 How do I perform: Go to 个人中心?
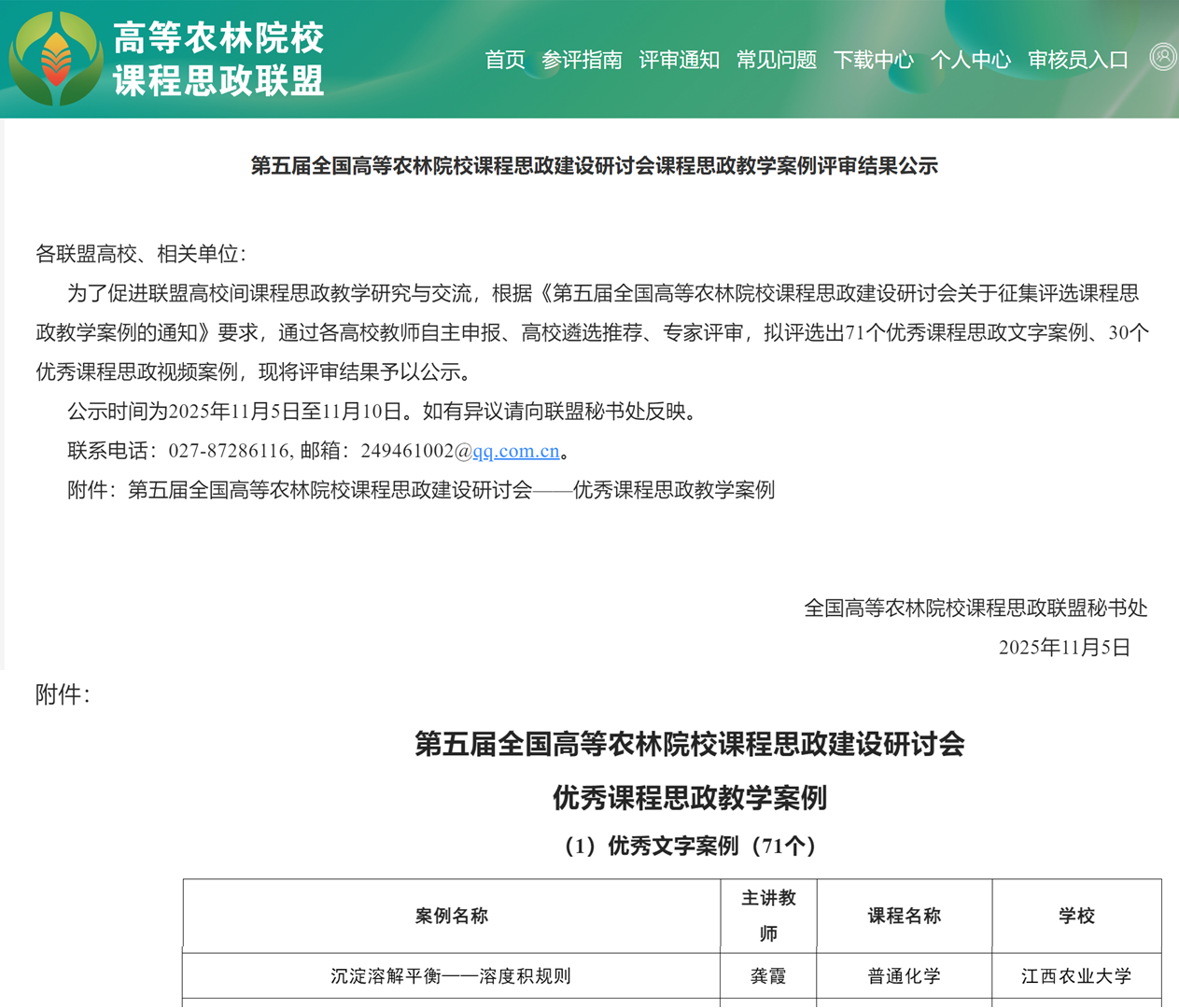971,59
